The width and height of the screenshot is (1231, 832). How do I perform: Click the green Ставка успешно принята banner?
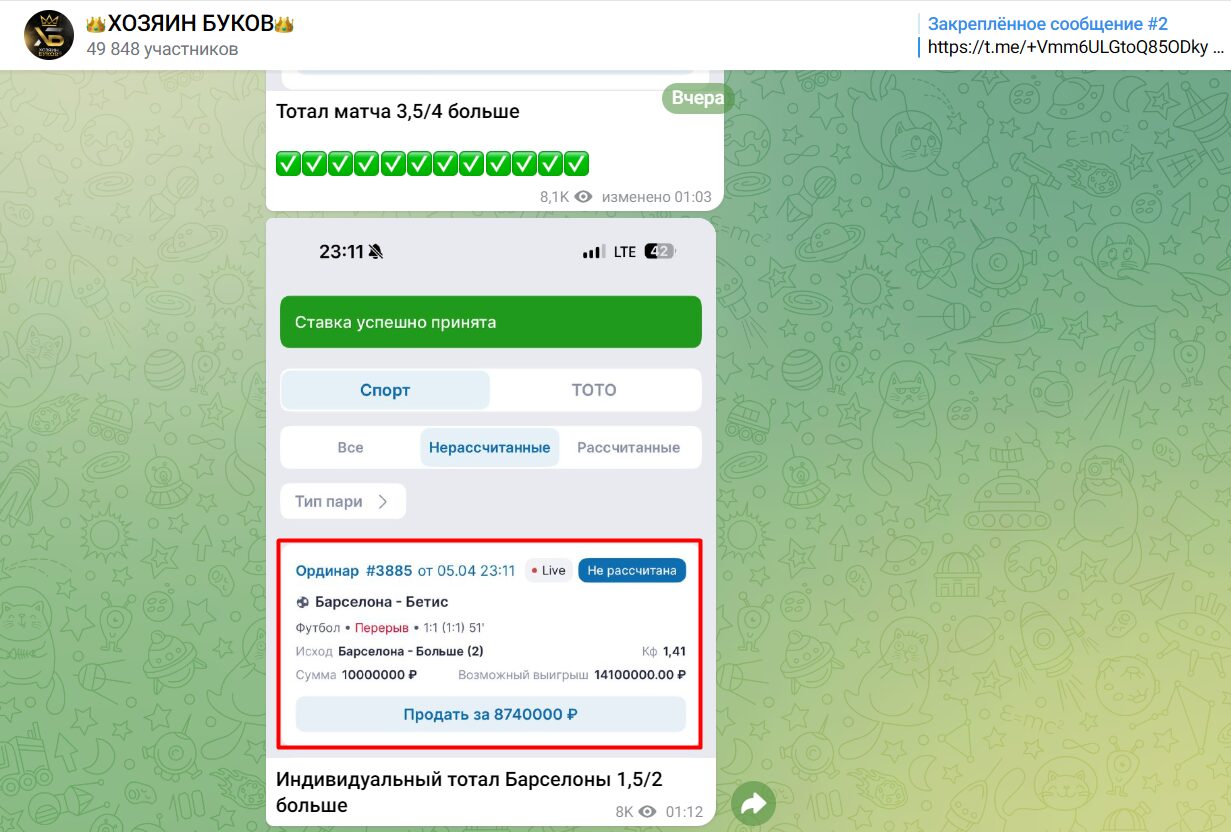click(491, 322)
